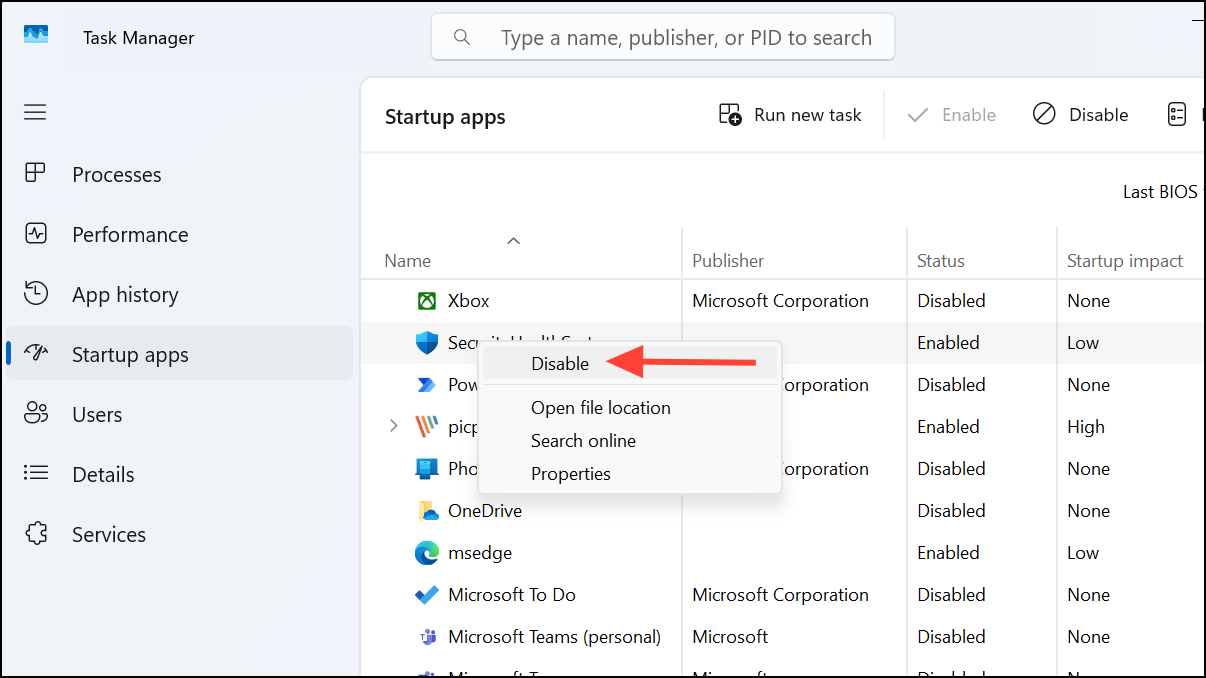Select the msedge browser icon
Viewport: 1206px width, 678px height.
pos(426,552)
